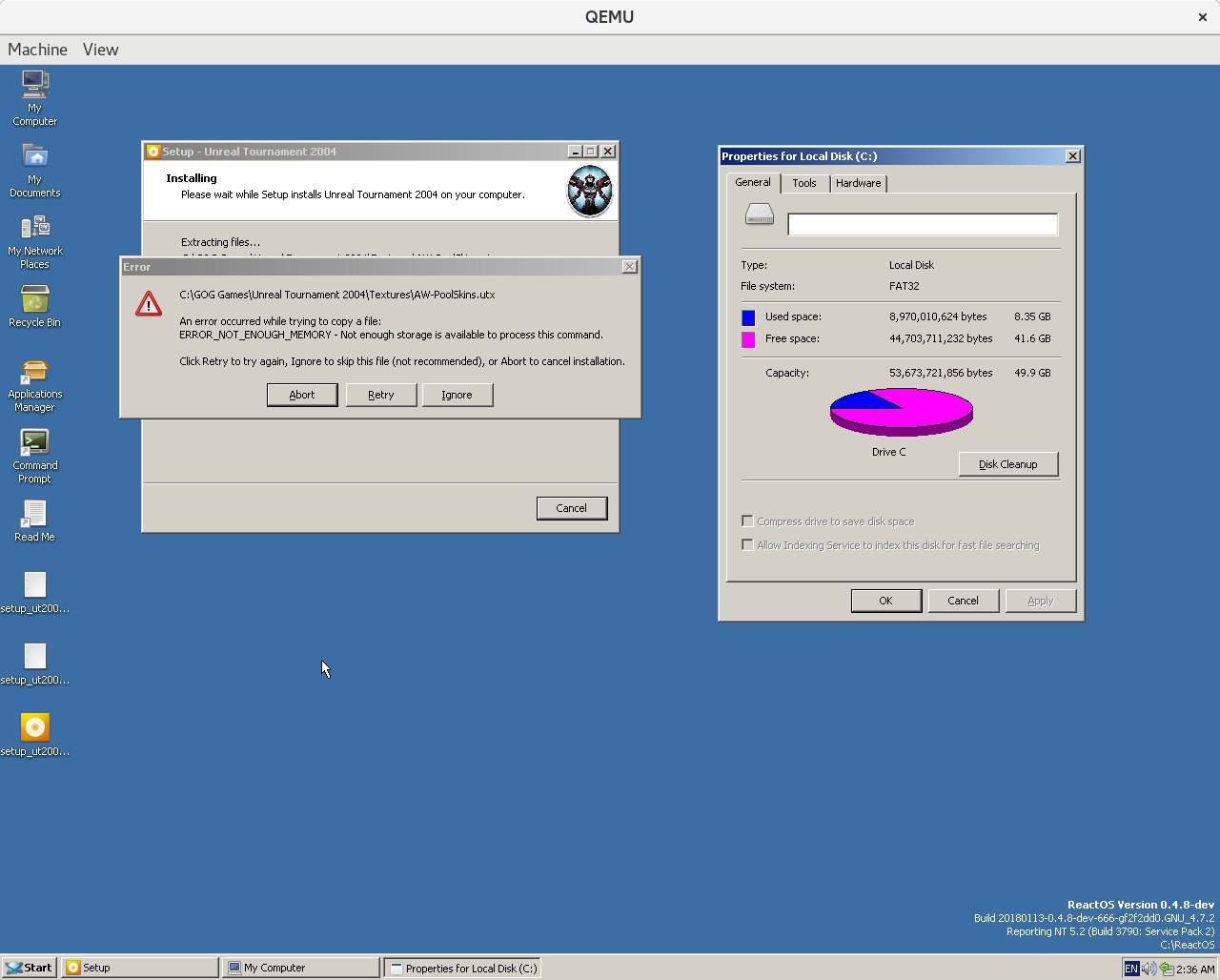
Task: Click the magenta Free space color swatch
Action: coord(748,339)
